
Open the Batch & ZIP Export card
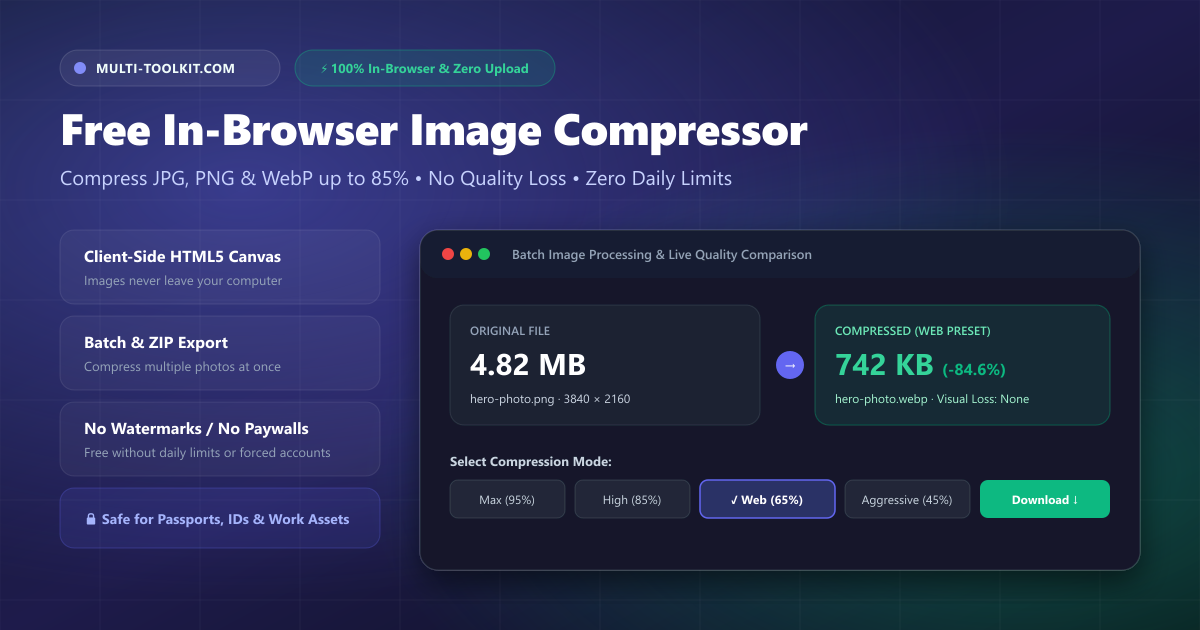(x=220, y=353)
